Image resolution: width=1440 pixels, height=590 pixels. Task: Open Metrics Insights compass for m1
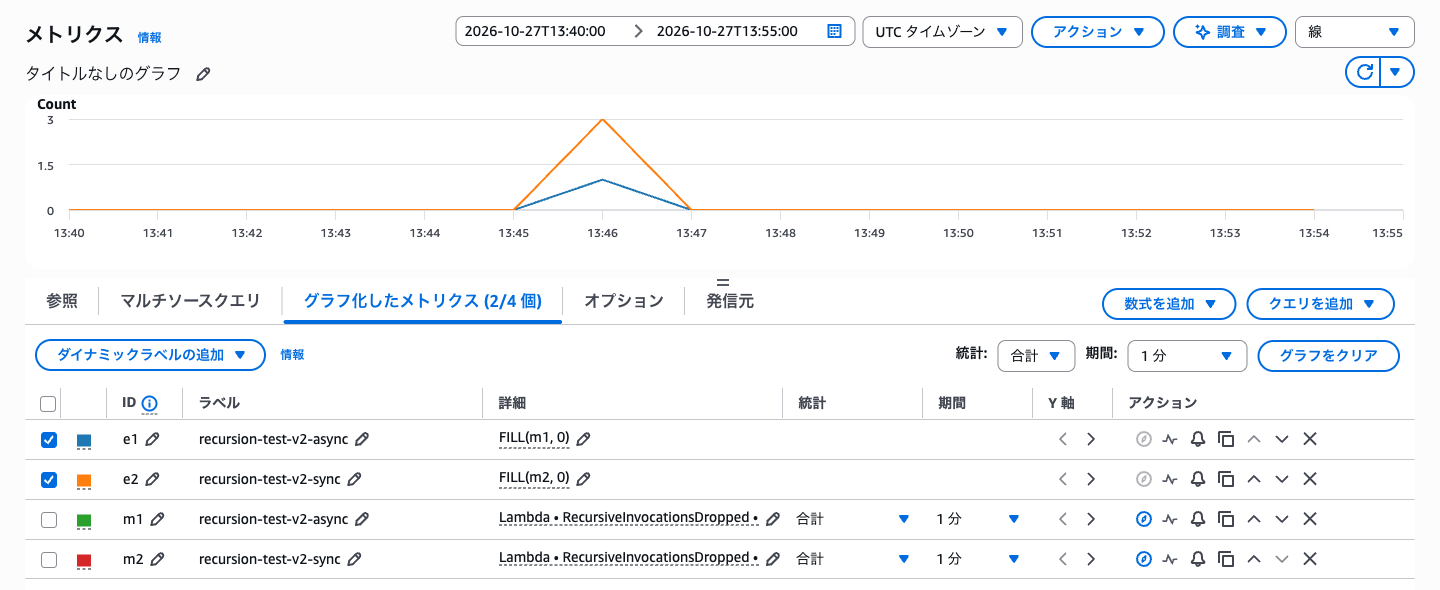point(1144,519)
